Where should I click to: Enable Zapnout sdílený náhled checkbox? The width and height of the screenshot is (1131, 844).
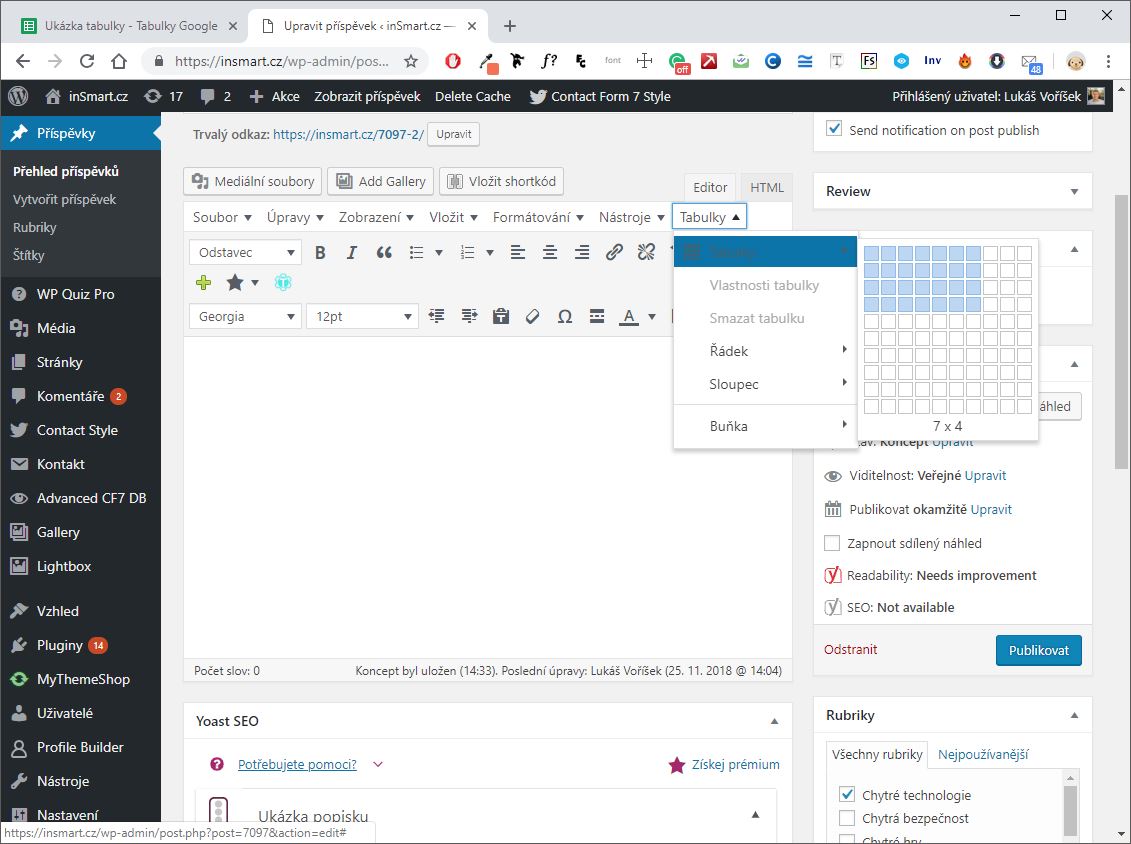pos(832,543)
